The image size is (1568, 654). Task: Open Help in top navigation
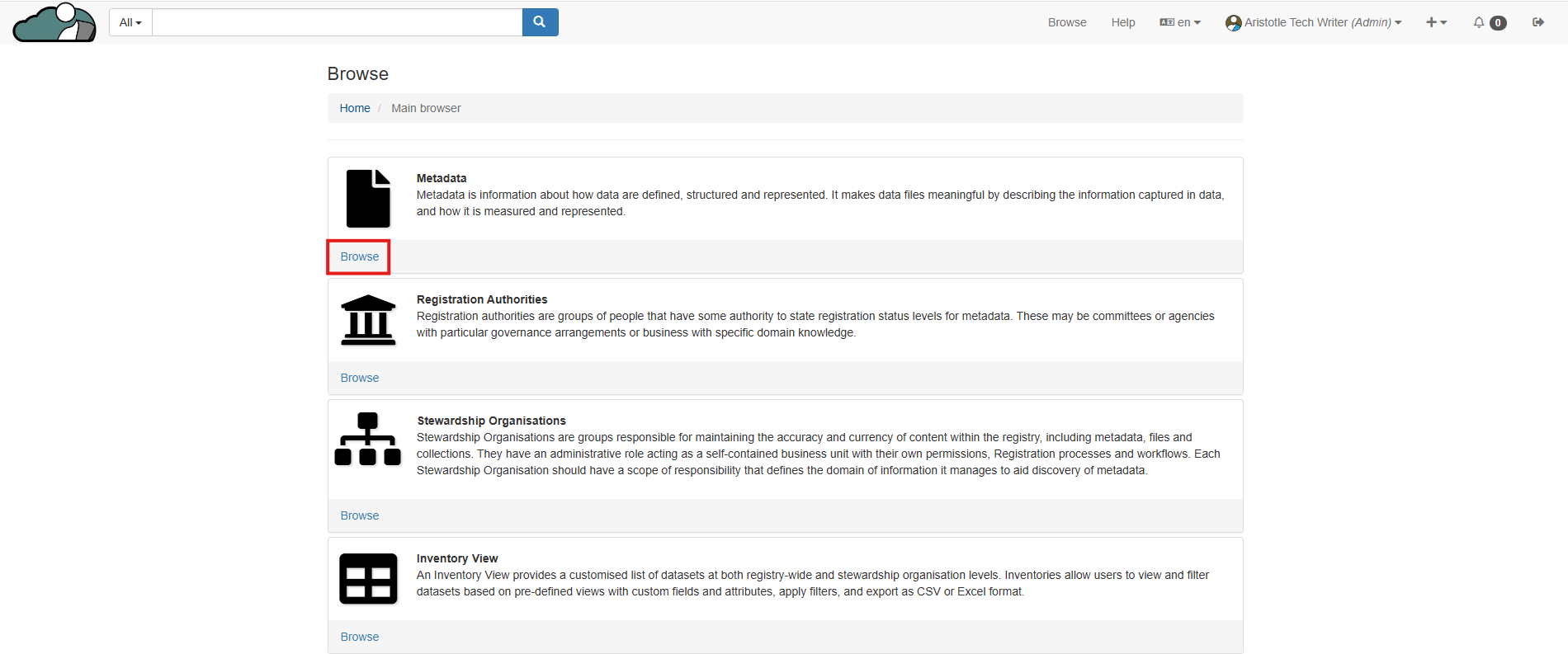click(x=1123, y=22)
